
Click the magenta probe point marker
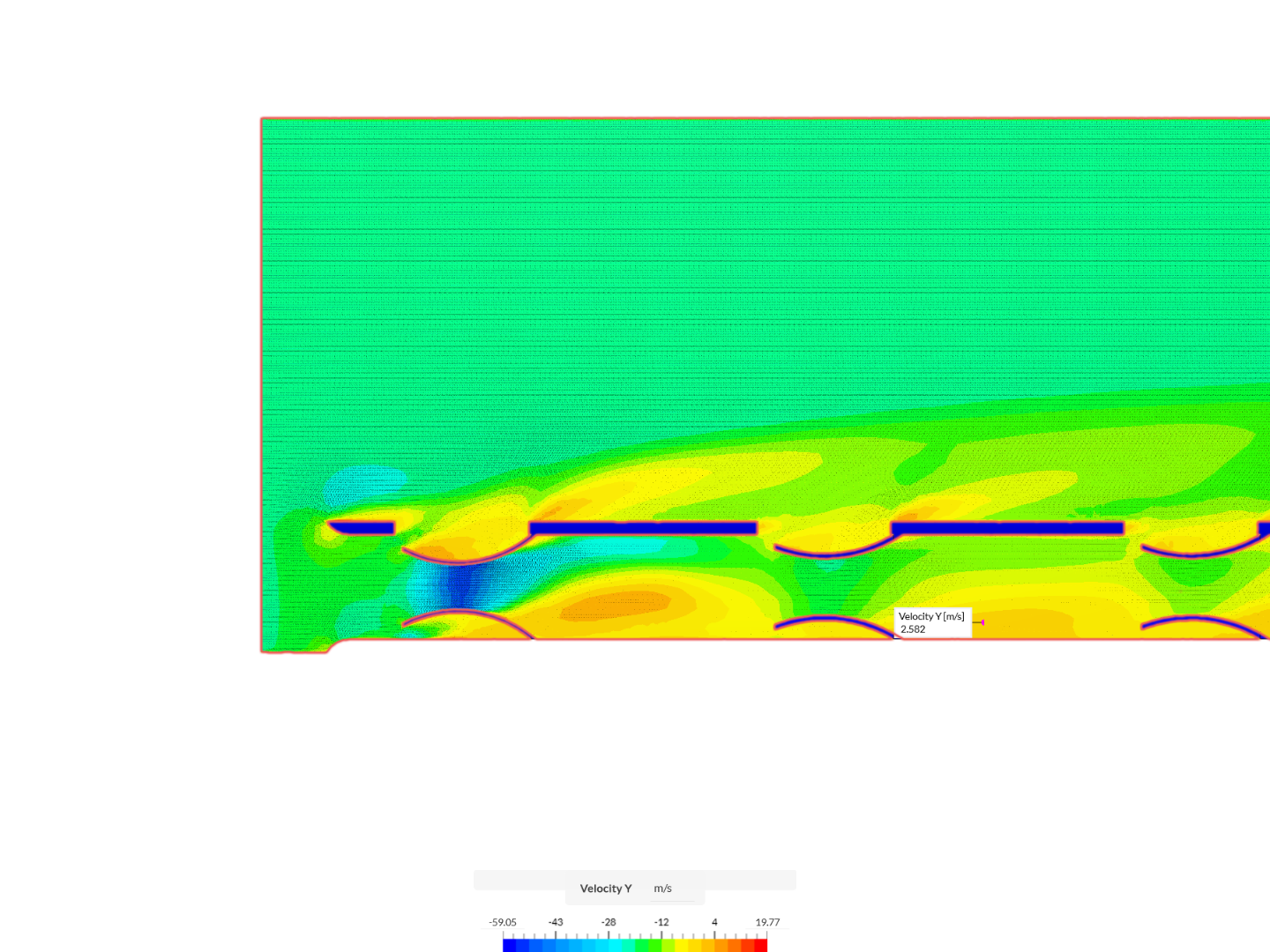[982, 622]
